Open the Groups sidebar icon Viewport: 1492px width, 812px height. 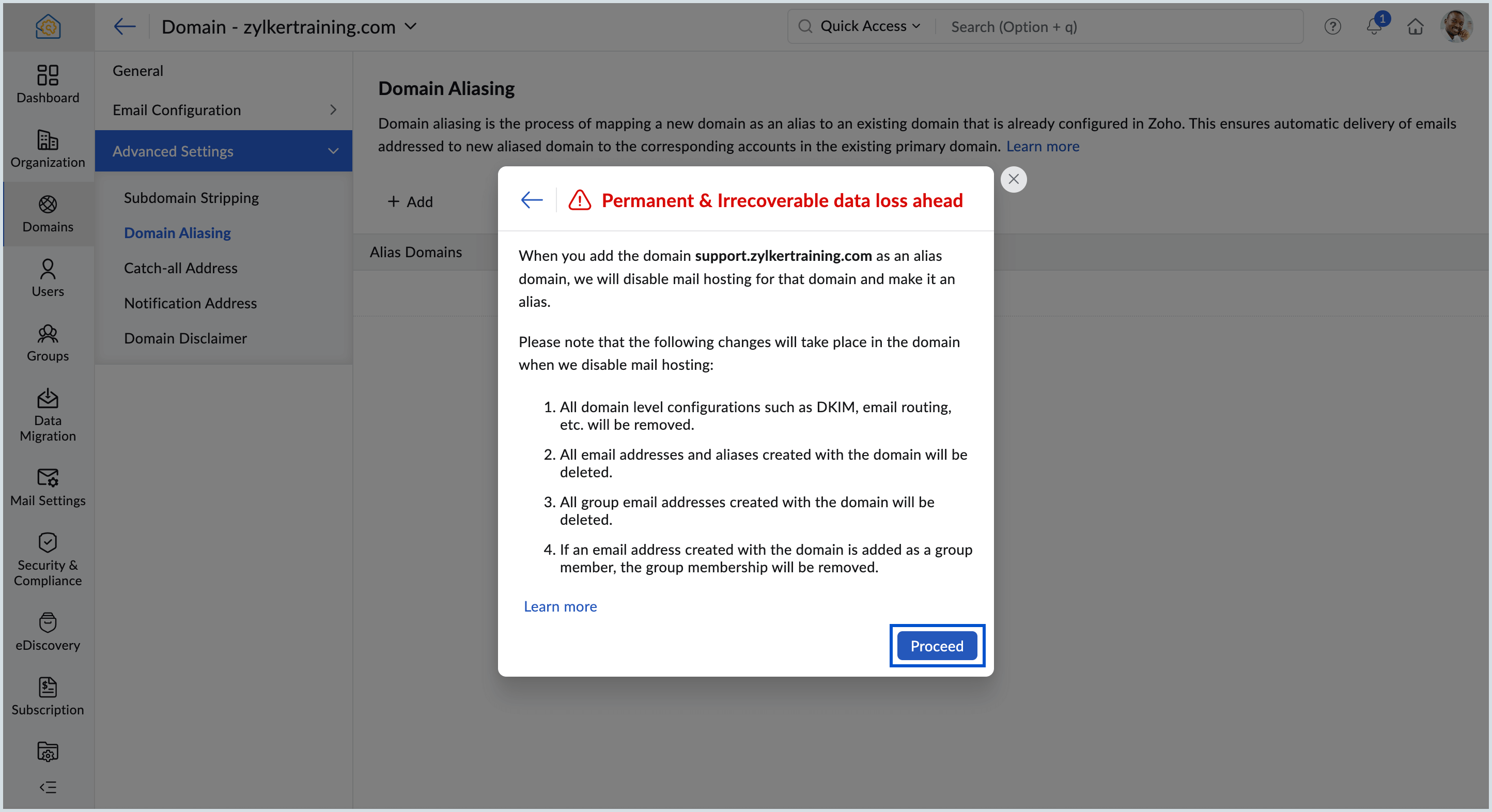(x=48, y=342)
